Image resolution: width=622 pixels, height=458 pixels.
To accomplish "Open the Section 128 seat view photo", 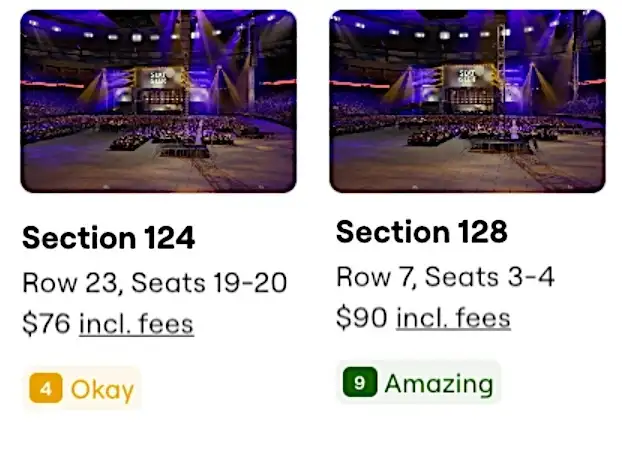I will [x=467, y=102].
